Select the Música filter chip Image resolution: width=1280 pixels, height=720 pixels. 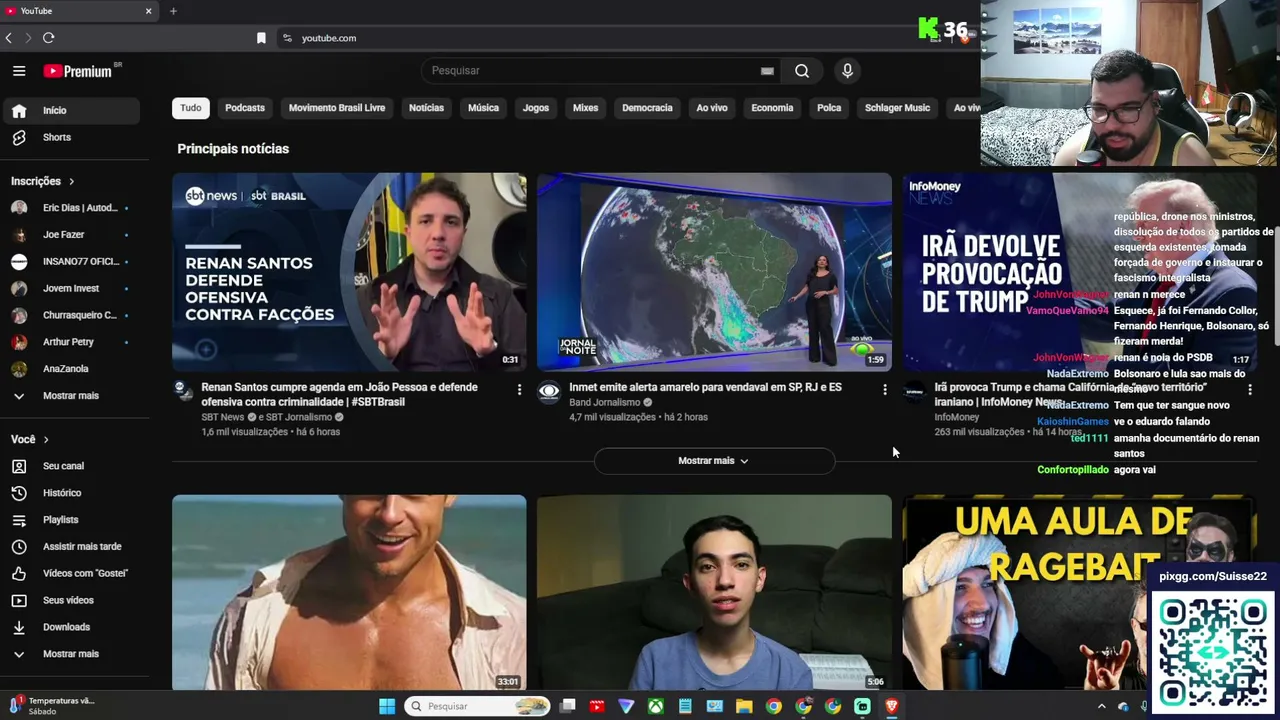click(x=483, y=108)
